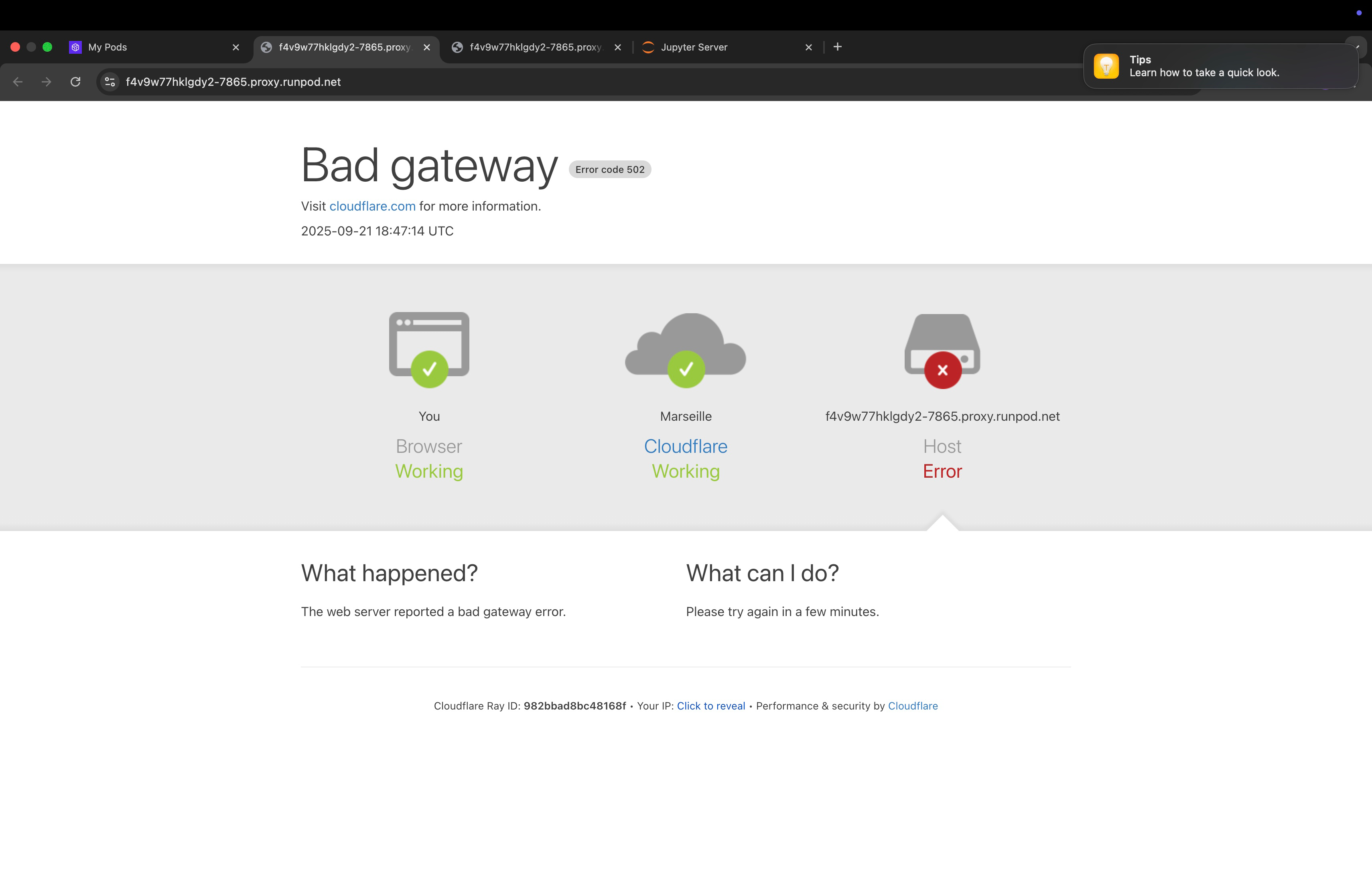Open site information icon in address bar

click(x=110, y=82)
